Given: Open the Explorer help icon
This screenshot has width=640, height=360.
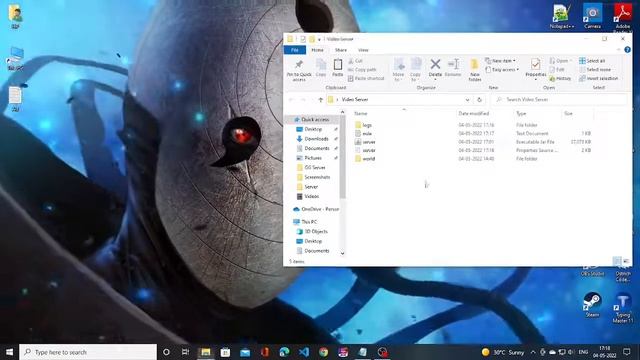Looking at the screenshot, I should point(627,50).
